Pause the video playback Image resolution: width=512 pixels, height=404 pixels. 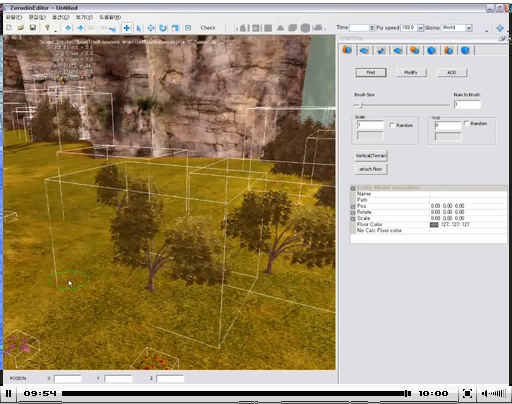pyautogui.click(x=8, y=393)
